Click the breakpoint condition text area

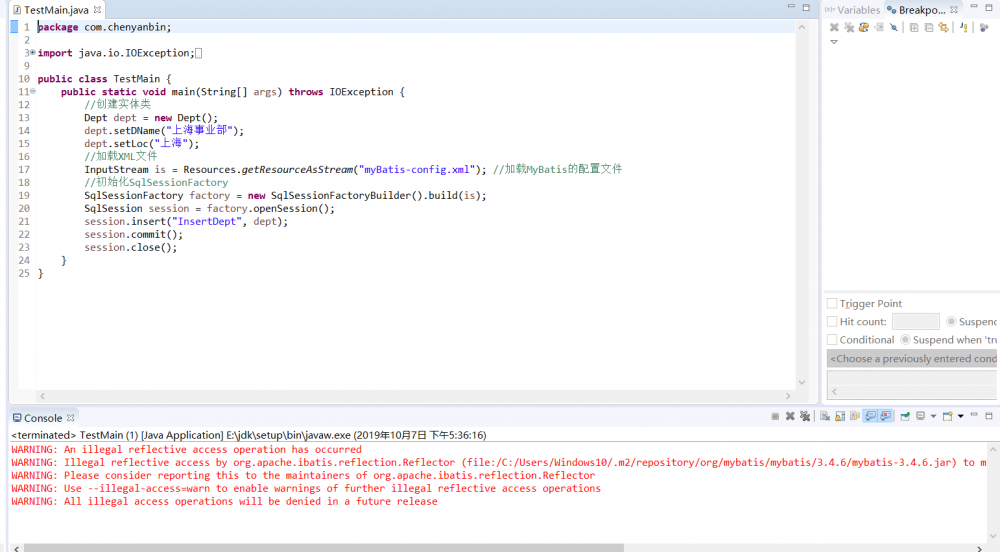pos(913,379)
